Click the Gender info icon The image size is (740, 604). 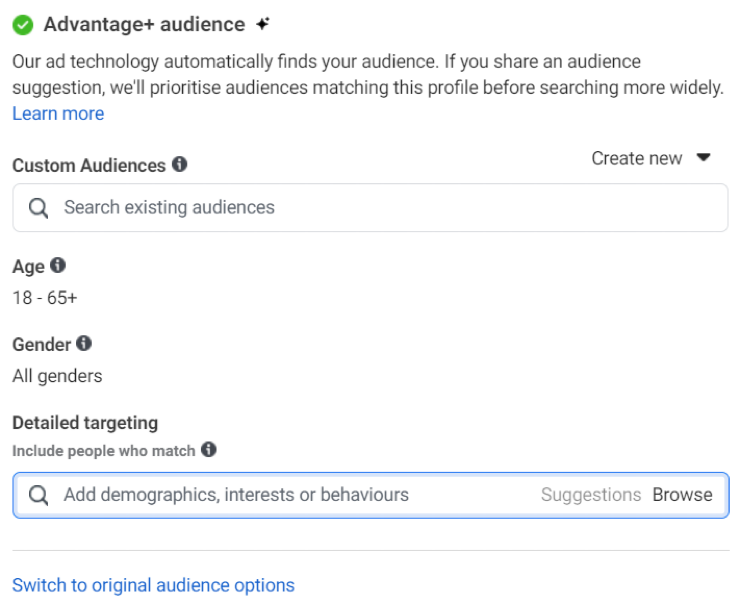(84, 343)
